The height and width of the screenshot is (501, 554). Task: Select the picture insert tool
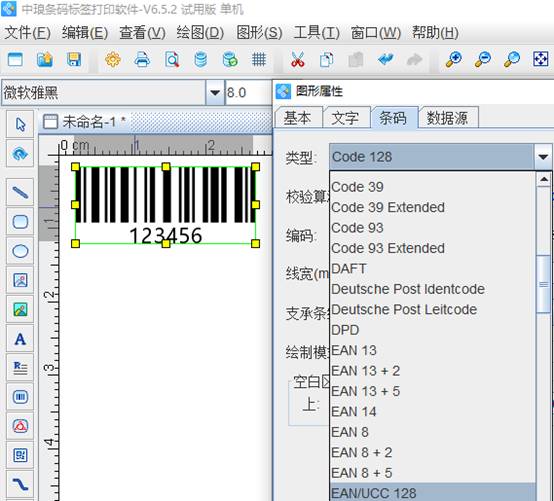pyautogui.click(x=20, y=310)
